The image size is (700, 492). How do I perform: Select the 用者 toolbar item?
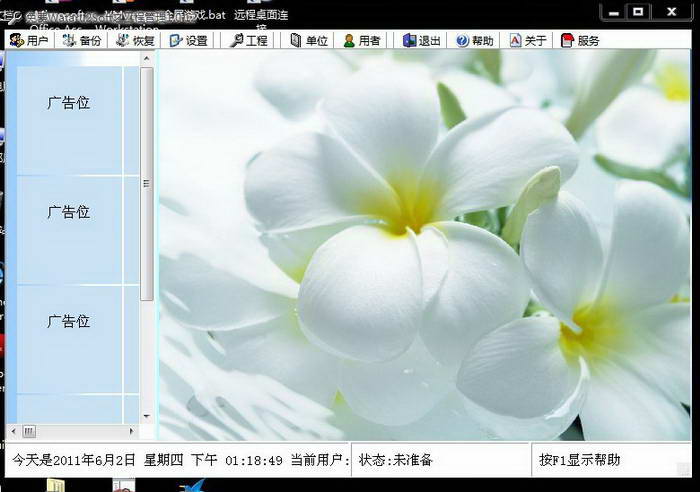point(361,41)
